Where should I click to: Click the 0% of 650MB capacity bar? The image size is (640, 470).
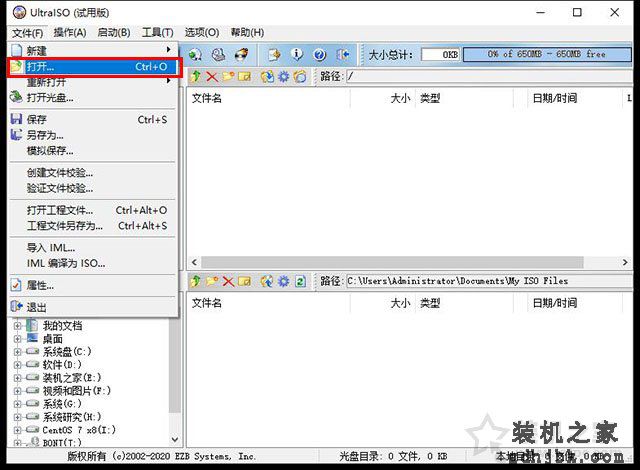547,54
